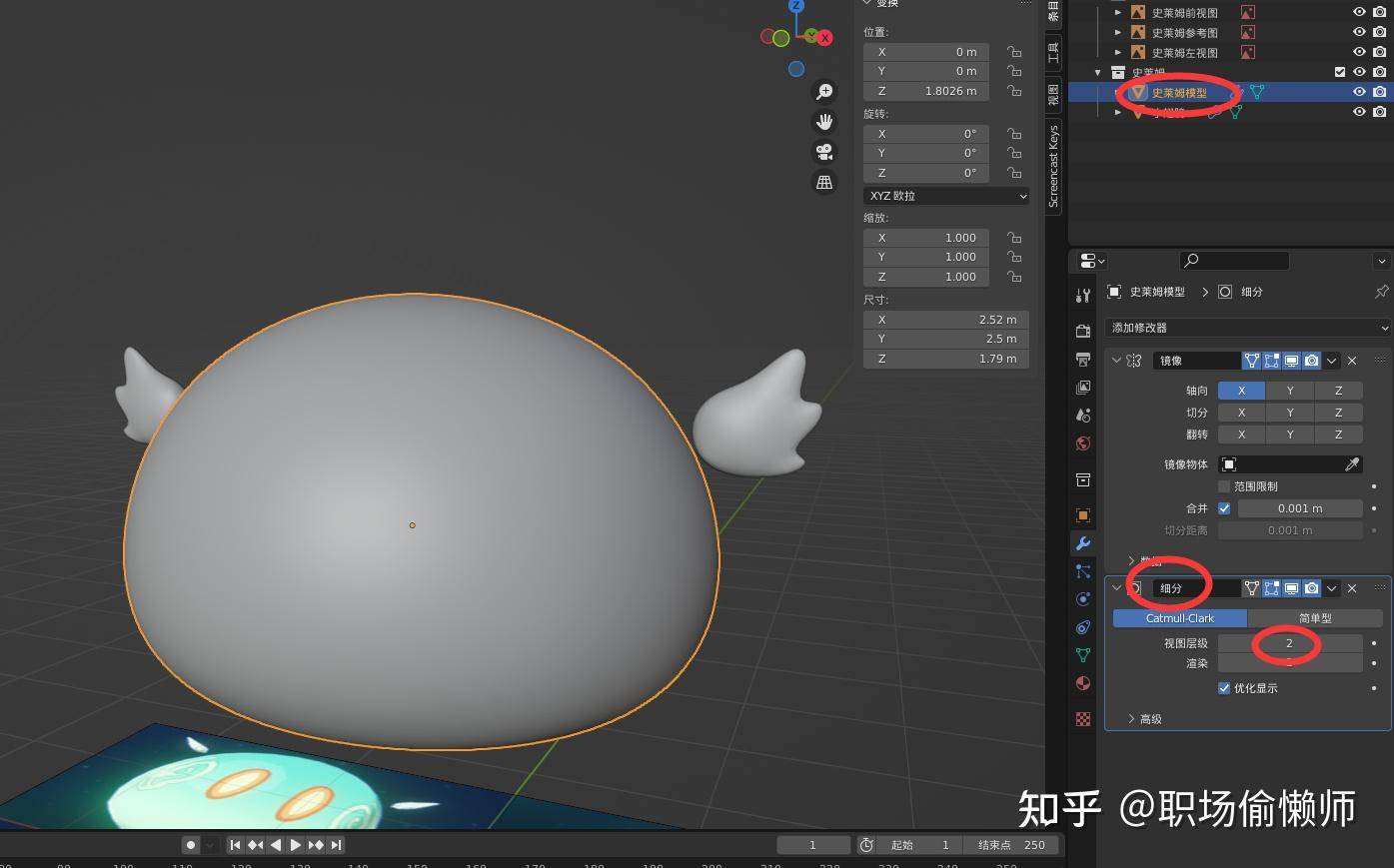Pin the properties editor with pin icon
The height and width of the screenshot is (868, 1394).
[1381, 292]
